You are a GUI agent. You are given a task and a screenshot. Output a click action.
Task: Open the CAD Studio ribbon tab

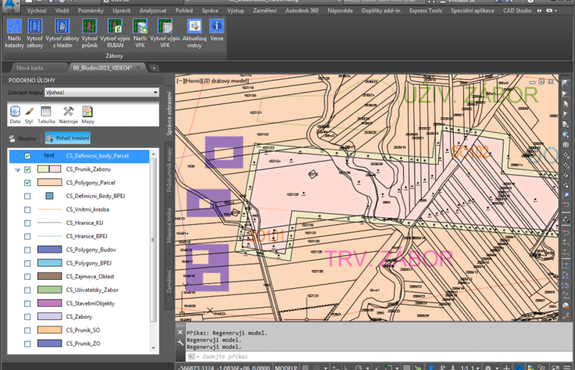point(517,11)
